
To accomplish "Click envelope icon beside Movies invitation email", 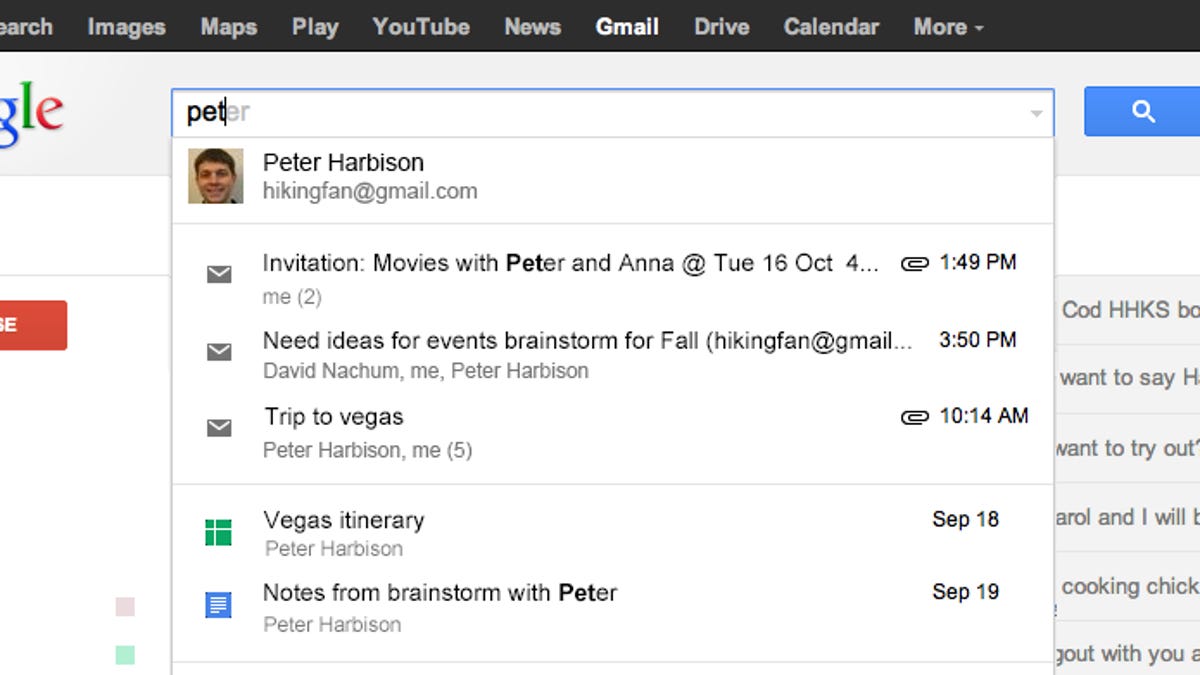I will (219, 274).
